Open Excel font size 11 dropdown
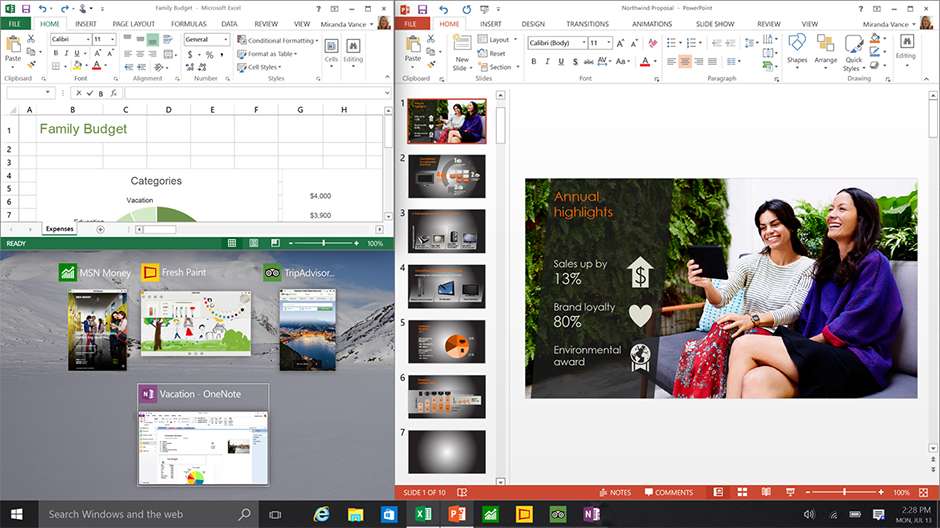This screenshot has height=528, width=940. click(x=112, y=39)
